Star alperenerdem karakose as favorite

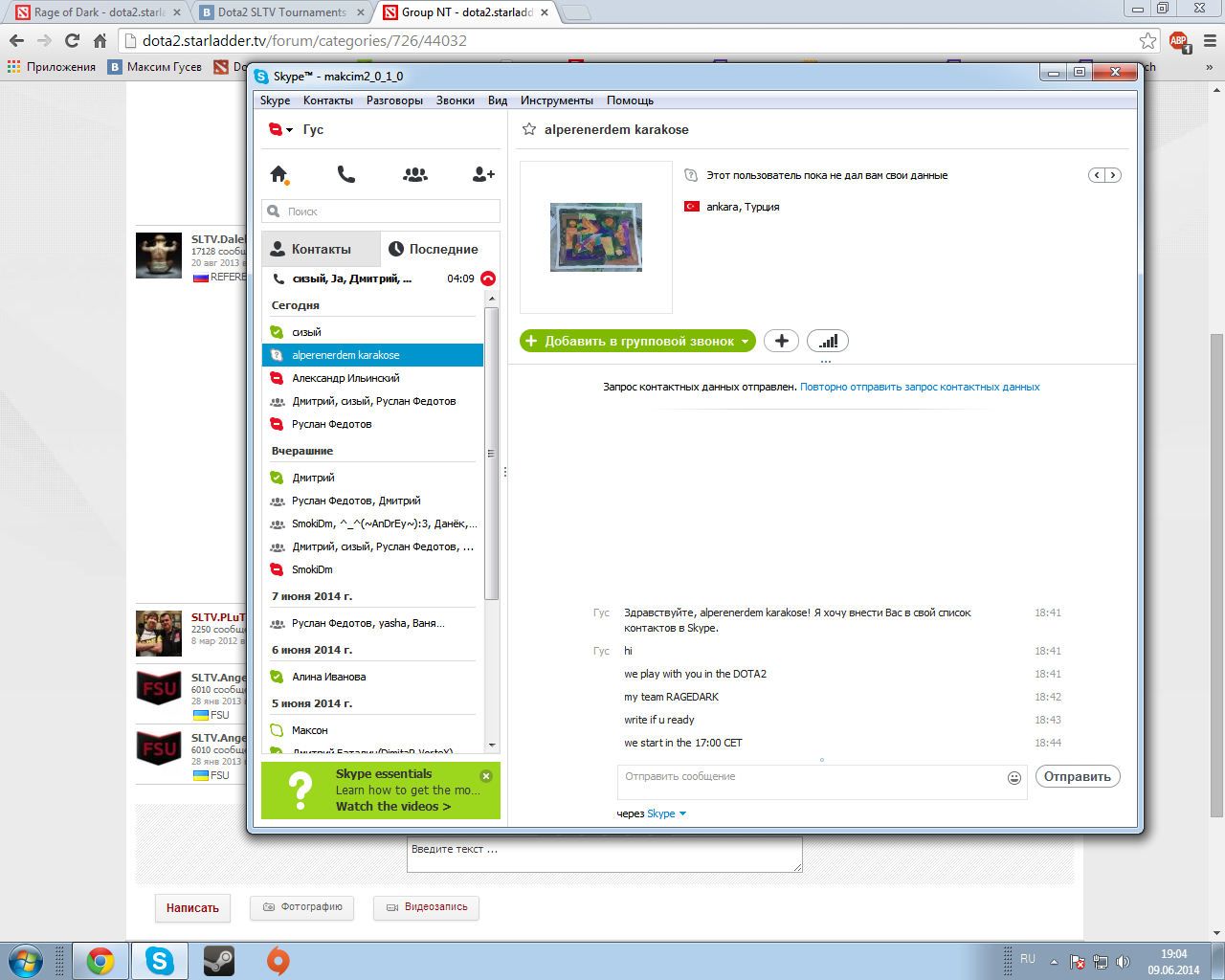click(528, 129)
